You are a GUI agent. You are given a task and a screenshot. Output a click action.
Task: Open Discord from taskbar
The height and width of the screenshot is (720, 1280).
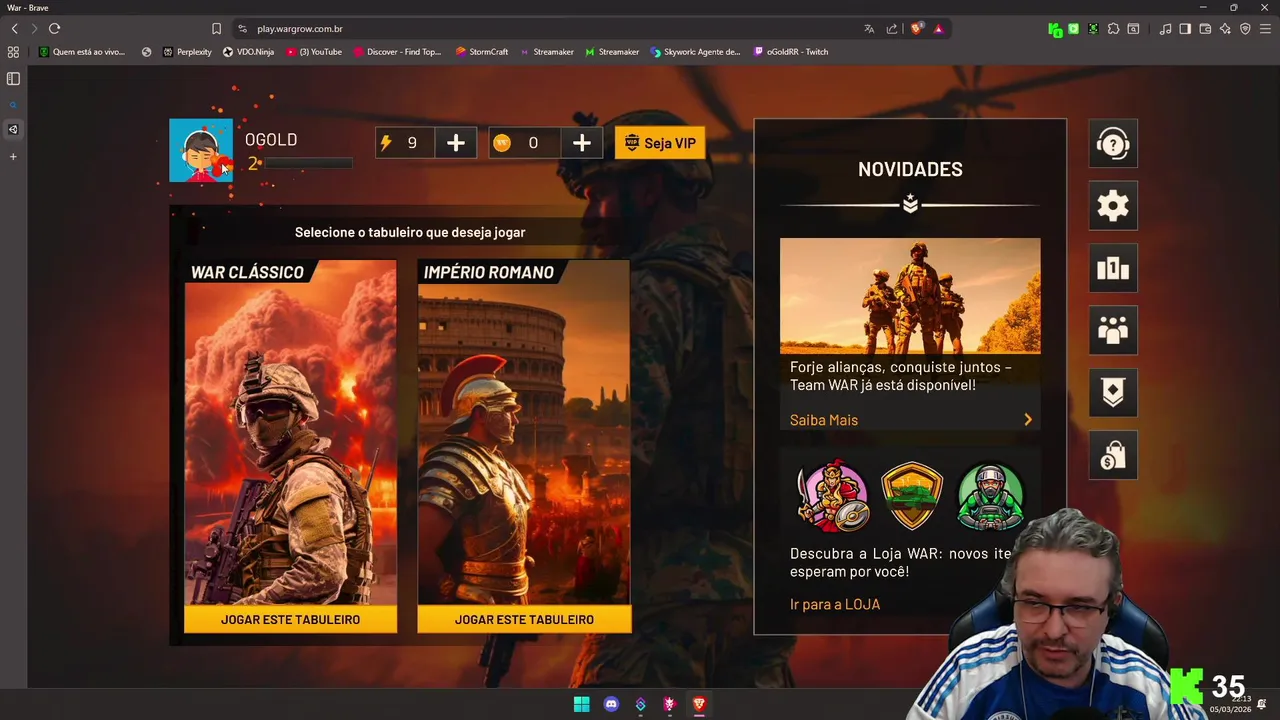pyautogui.click(x=611, y=704)
